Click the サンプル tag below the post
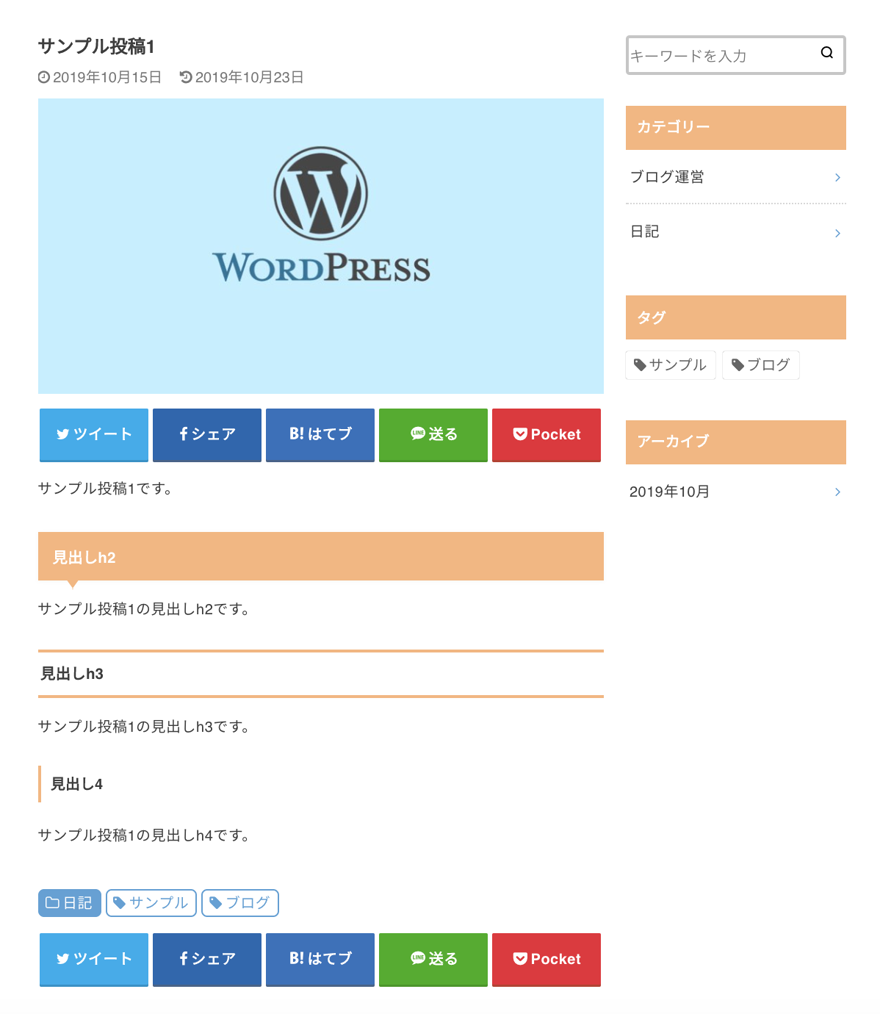This screenshot has height=1014, width=880. coord(151,903)
